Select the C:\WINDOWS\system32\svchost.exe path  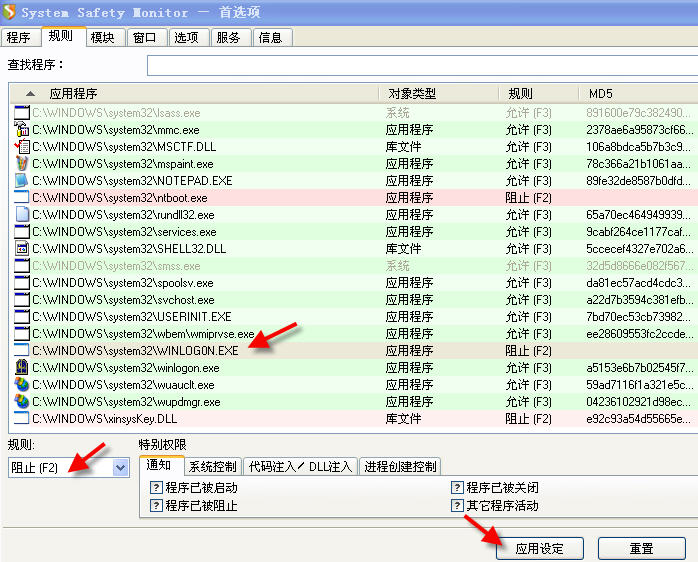point(123,300)
